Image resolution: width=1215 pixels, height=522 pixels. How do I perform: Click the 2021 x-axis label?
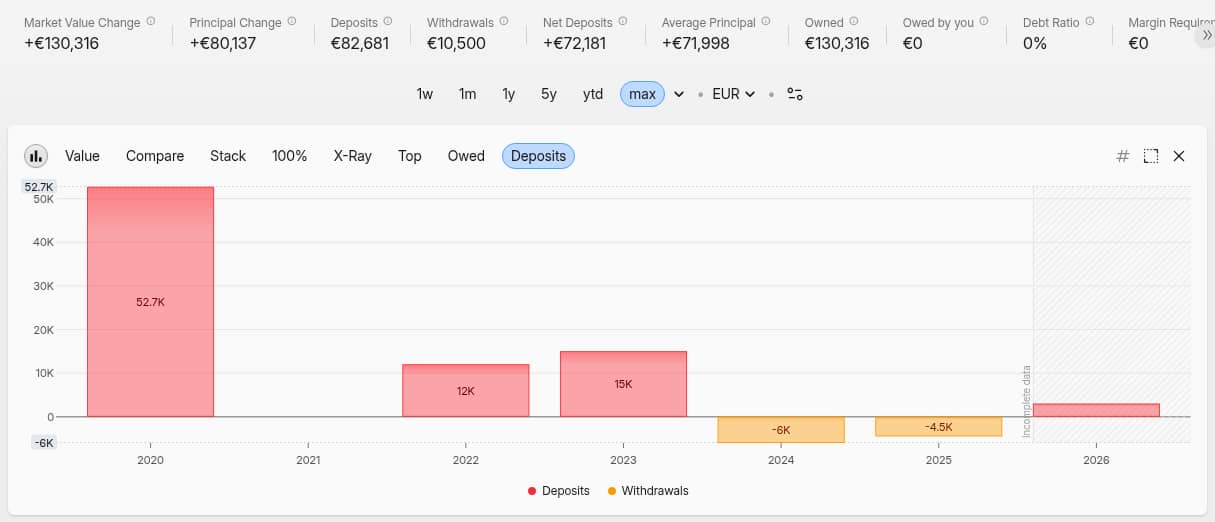point(308,460)
